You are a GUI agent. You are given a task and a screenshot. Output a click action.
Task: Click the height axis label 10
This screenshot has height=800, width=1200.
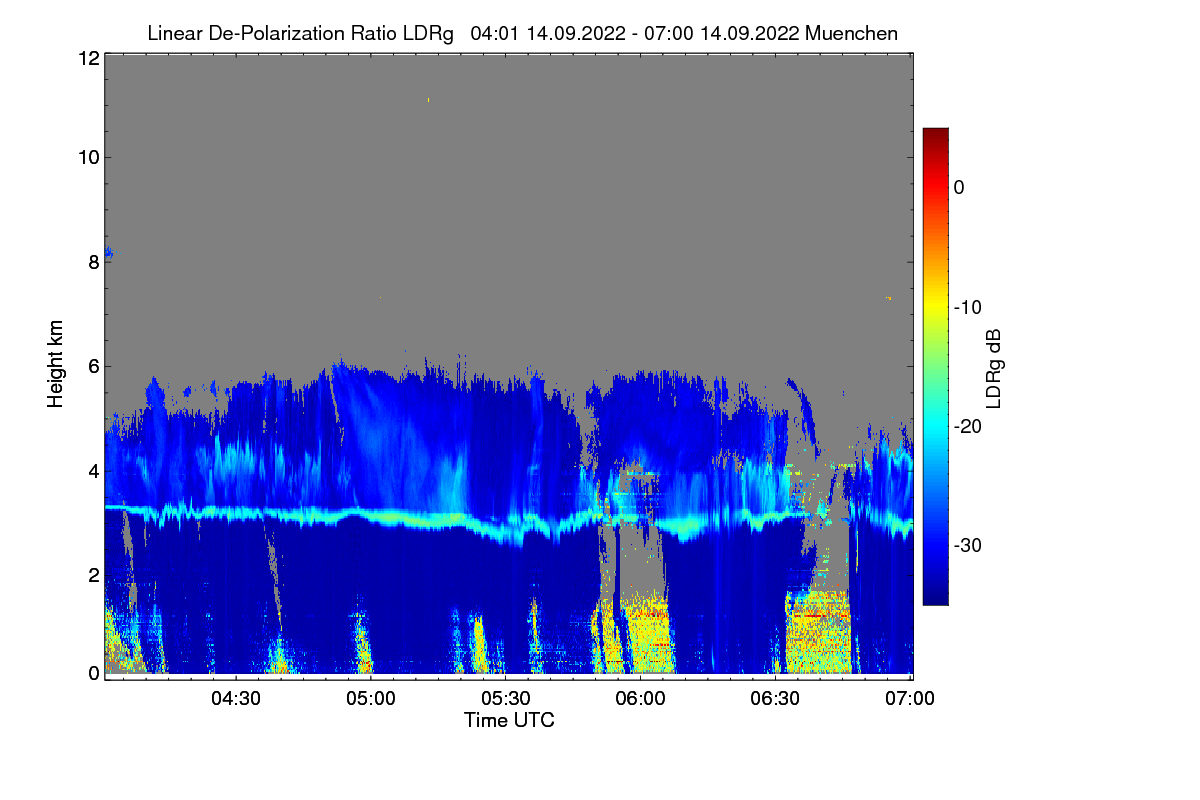[x=87, y=157]
